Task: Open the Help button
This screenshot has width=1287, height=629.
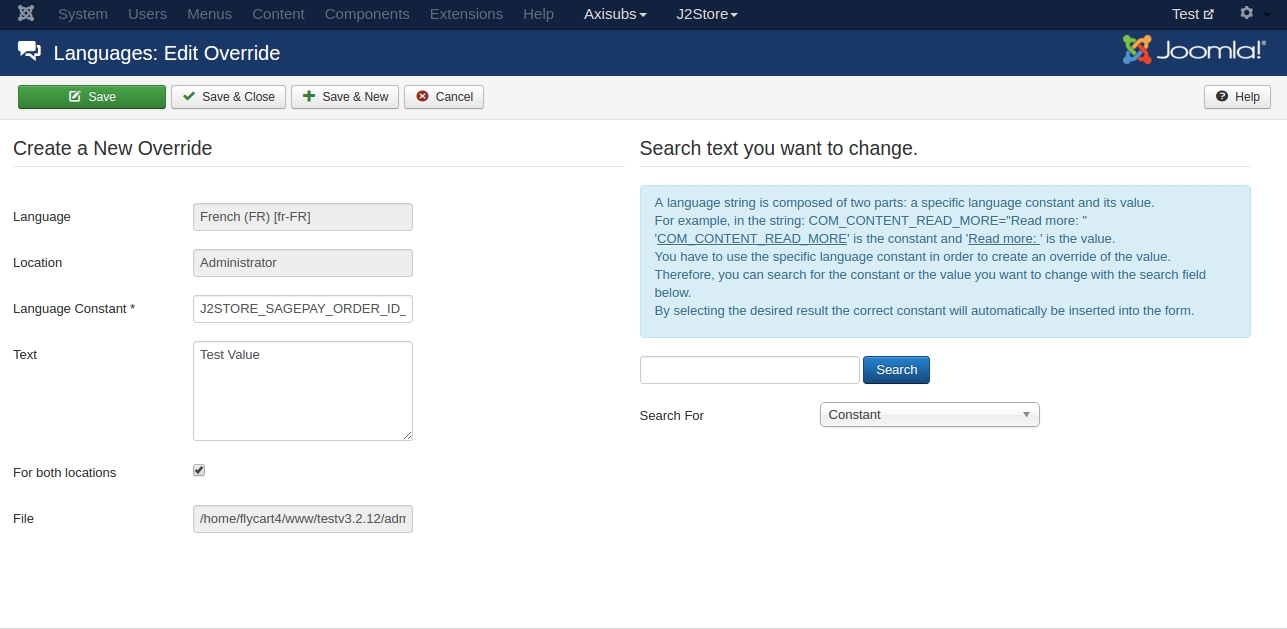Action: pos(1237,97)
